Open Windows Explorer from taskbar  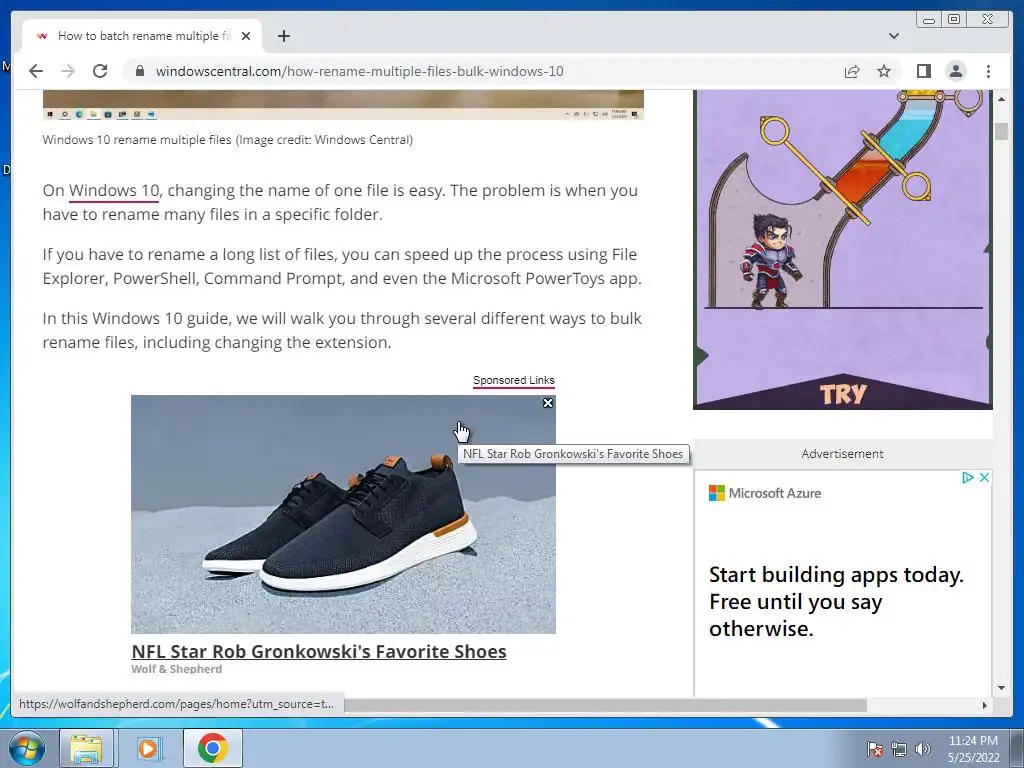(86, 748)
